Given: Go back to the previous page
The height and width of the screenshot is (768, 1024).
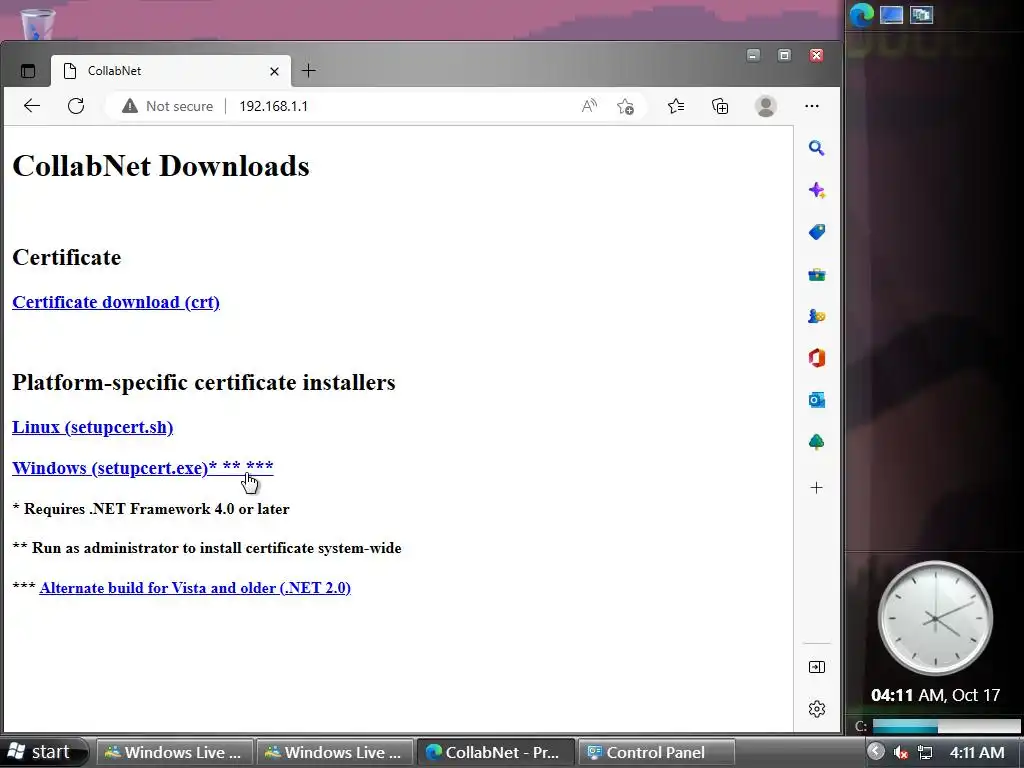Looking at the screenshot, I should coord(31,106).
